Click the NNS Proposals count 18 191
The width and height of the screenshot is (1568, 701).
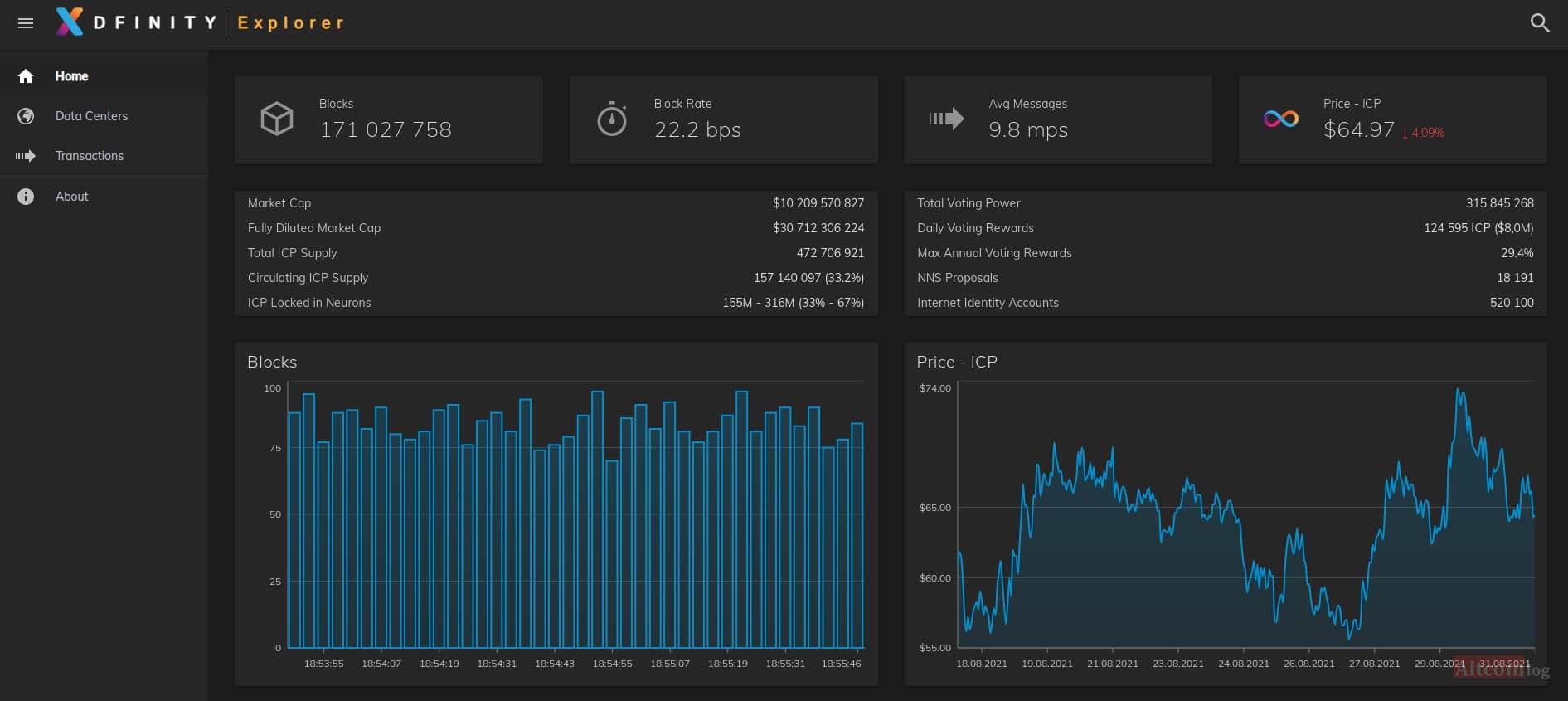click(x=1515, y=278)
